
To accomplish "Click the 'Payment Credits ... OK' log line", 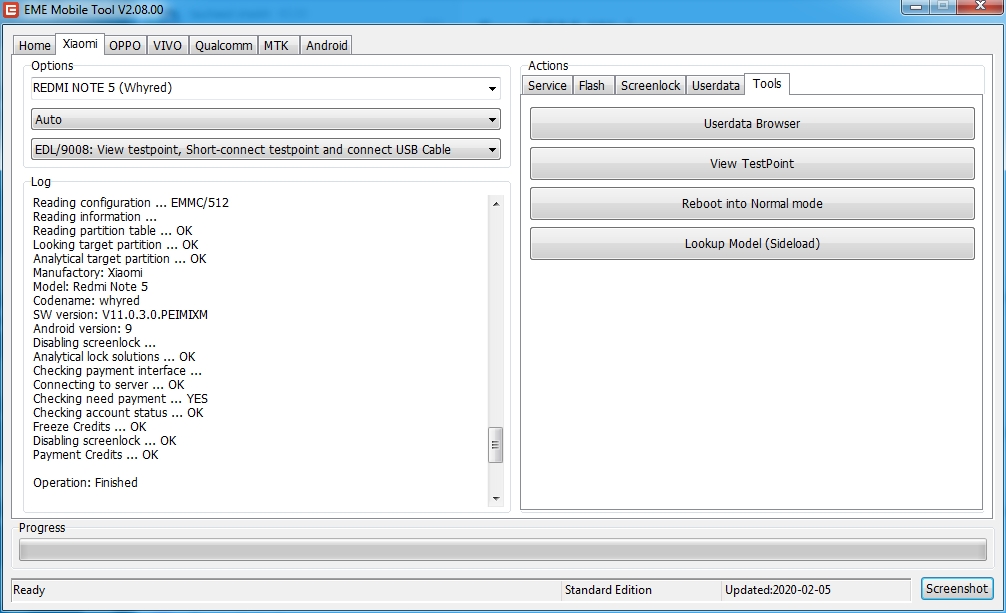I will pos(96,454).
